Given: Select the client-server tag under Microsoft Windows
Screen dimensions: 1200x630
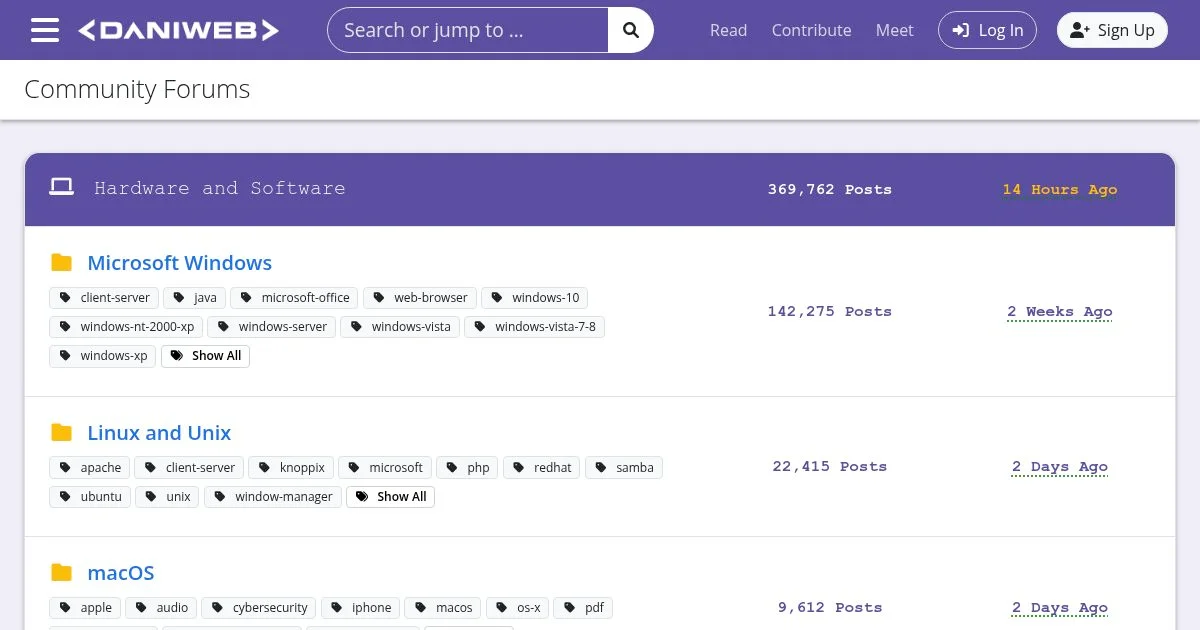Looking at the screenshot, I should [x=104, y=298].
